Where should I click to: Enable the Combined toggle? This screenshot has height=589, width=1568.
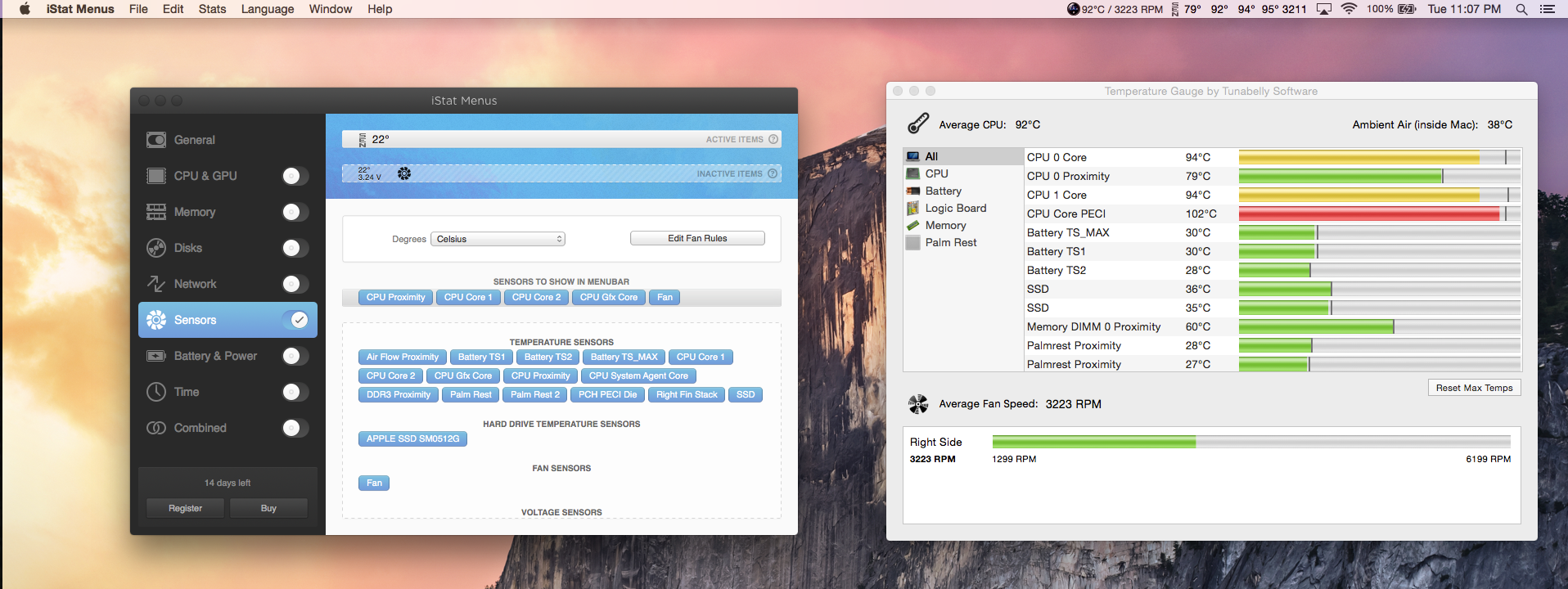295,428
